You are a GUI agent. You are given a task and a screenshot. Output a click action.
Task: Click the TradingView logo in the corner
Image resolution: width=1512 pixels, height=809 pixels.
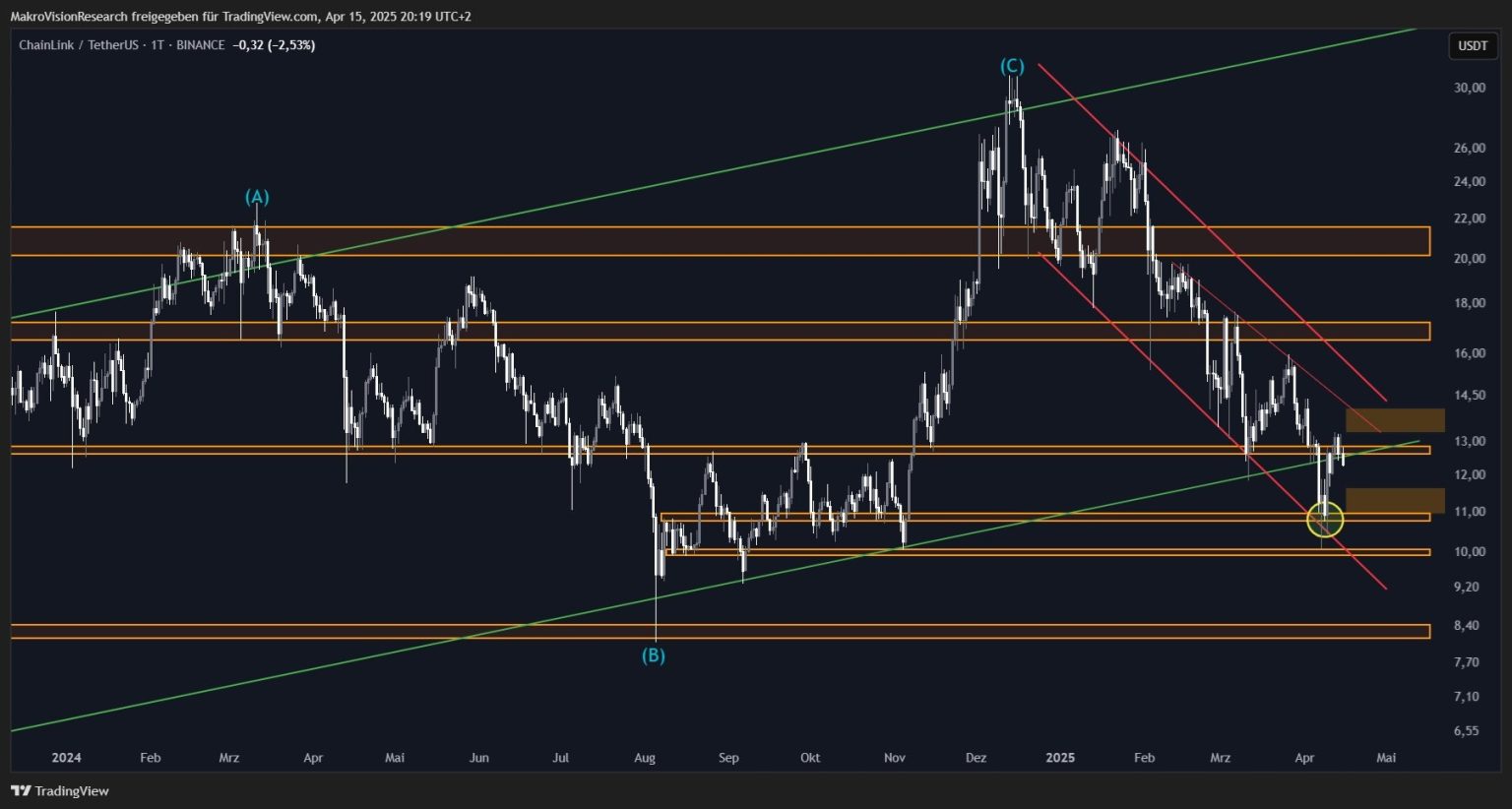coord(59,791)
